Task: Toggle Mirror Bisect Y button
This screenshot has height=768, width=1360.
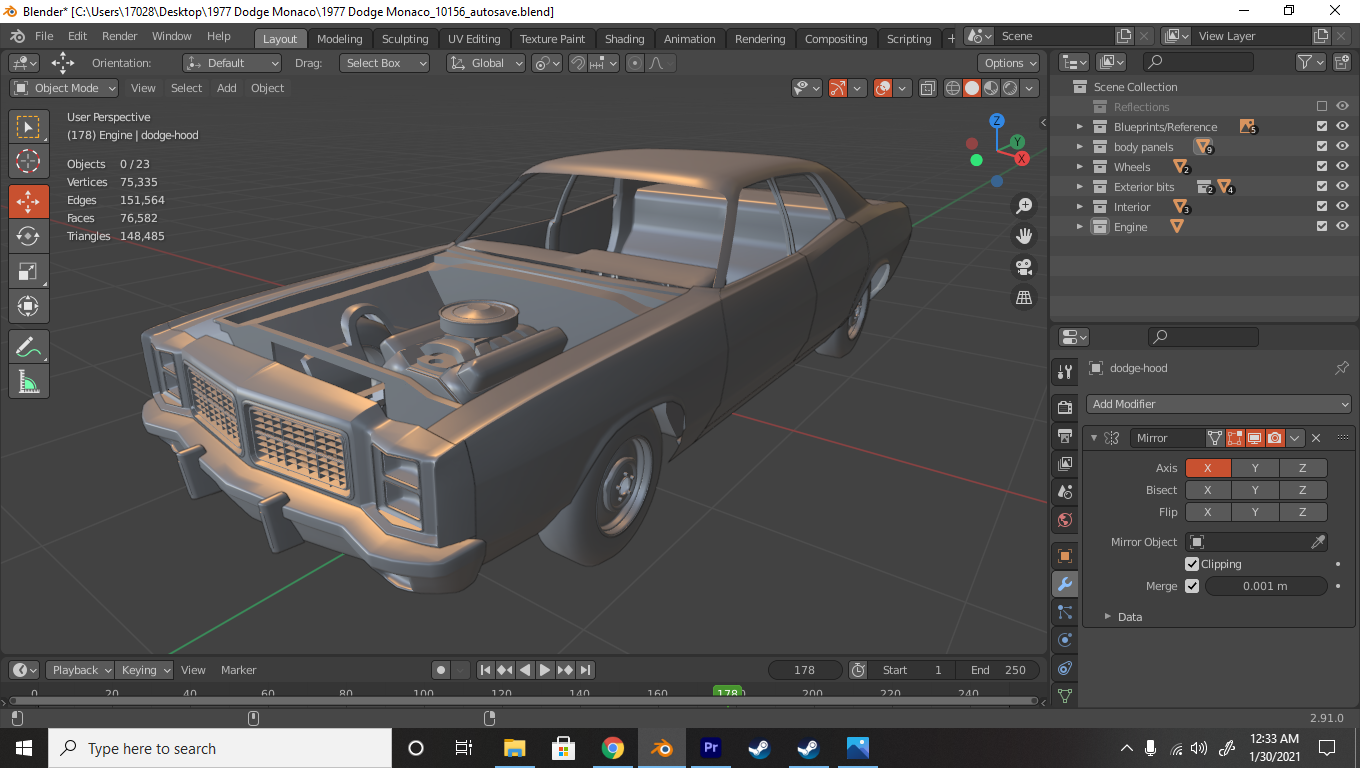Action: [x=1255, y=490]
